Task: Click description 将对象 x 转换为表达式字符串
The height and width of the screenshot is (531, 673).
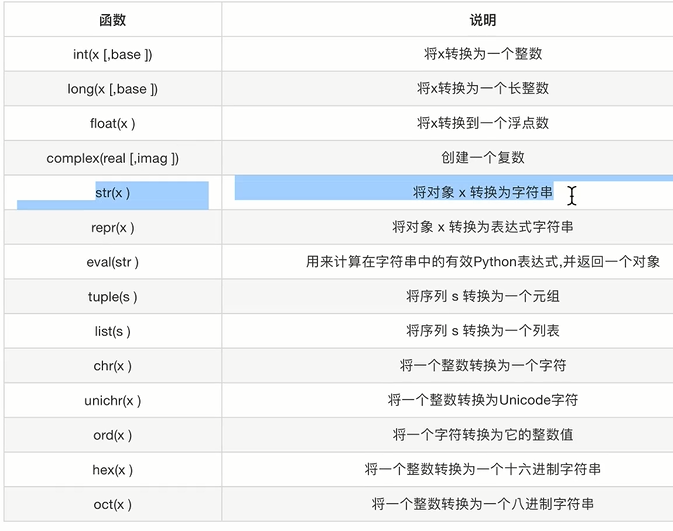Action: (x=483, y=227)
